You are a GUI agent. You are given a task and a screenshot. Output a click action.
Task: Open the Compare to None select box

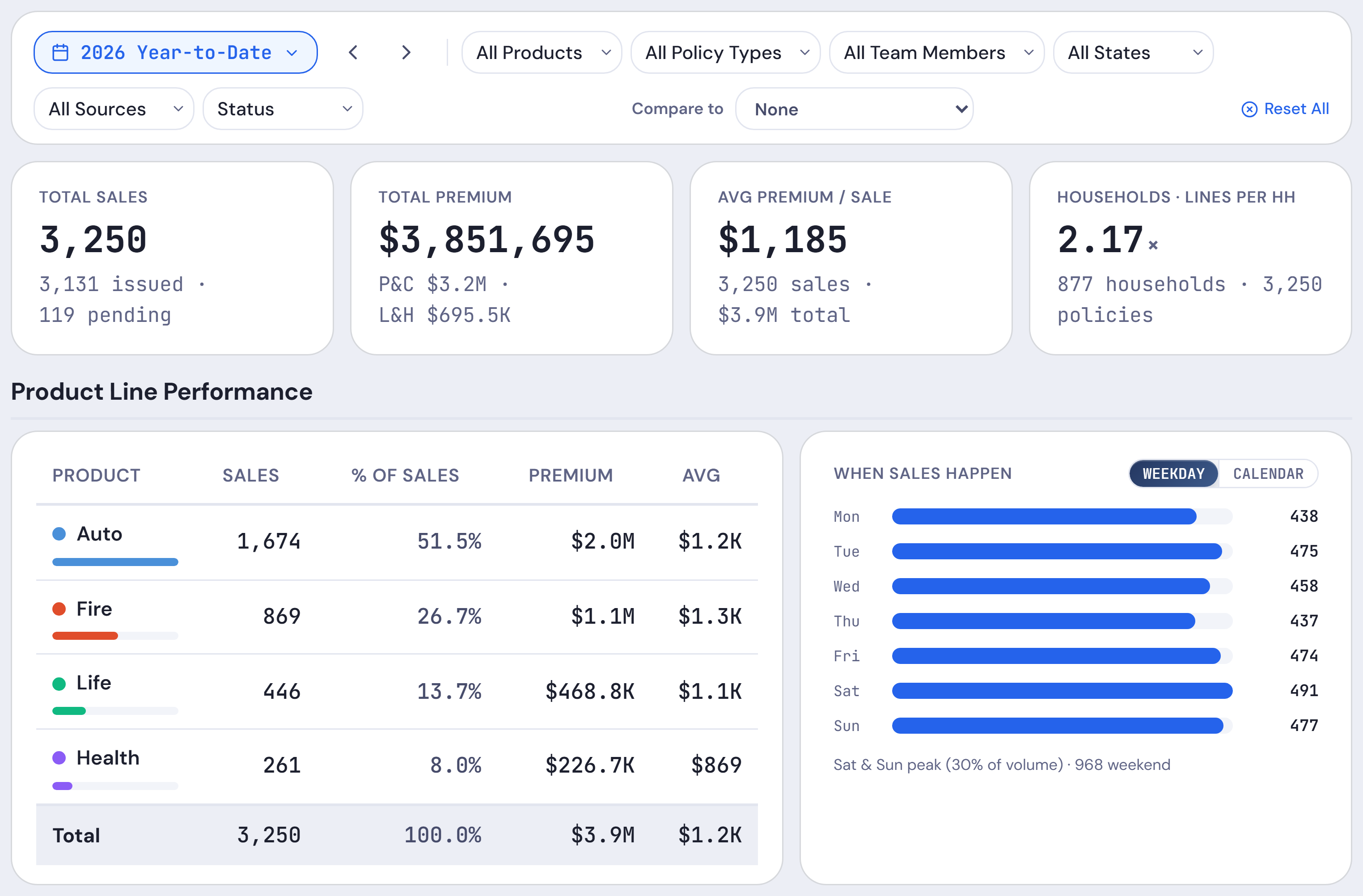coord(854,109)
